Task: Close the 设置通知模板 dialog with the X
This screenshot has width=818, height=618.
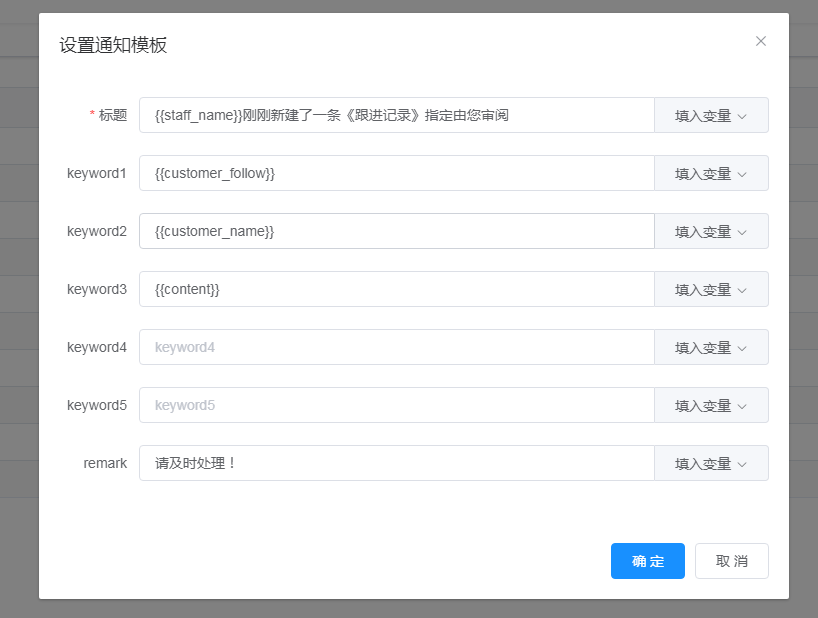Action: coord(761,42)
